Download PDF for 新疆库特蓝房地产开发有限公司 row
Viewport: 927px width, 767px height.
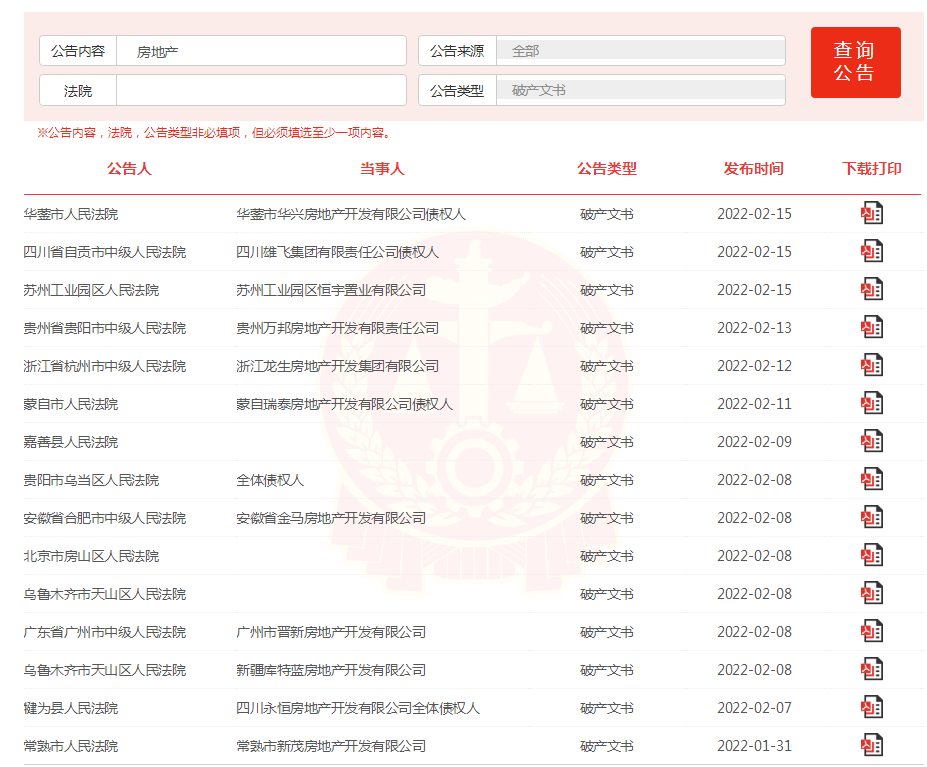[871, 669]
